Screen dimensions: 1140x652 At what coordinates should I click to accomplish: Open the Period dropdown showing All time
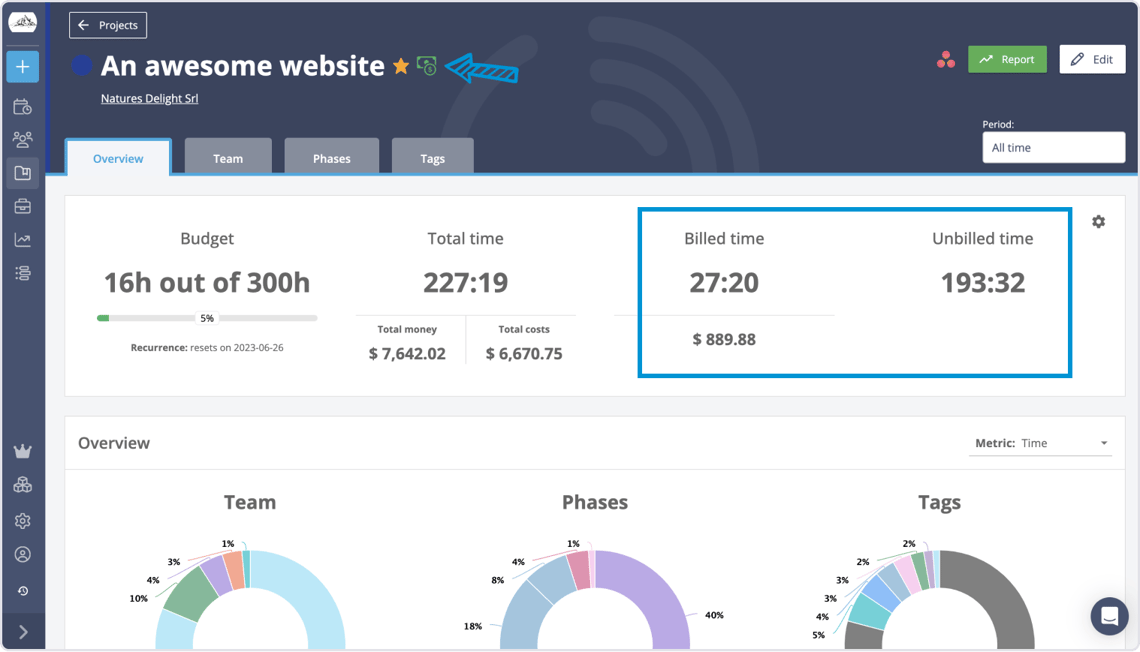pyautogui.click(x=1053, y=147)
